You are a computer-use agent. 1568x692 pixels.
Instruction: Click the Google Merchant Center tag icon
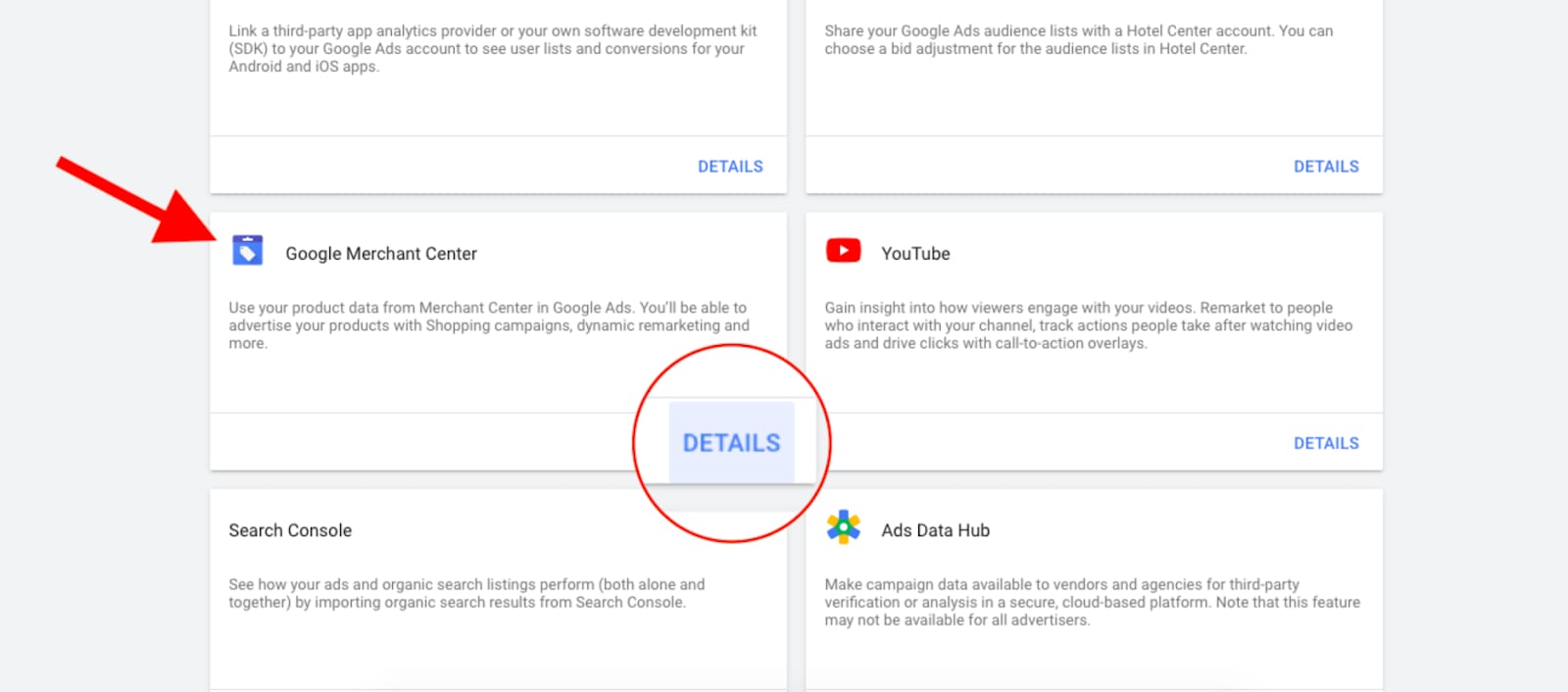coord(247,251)
